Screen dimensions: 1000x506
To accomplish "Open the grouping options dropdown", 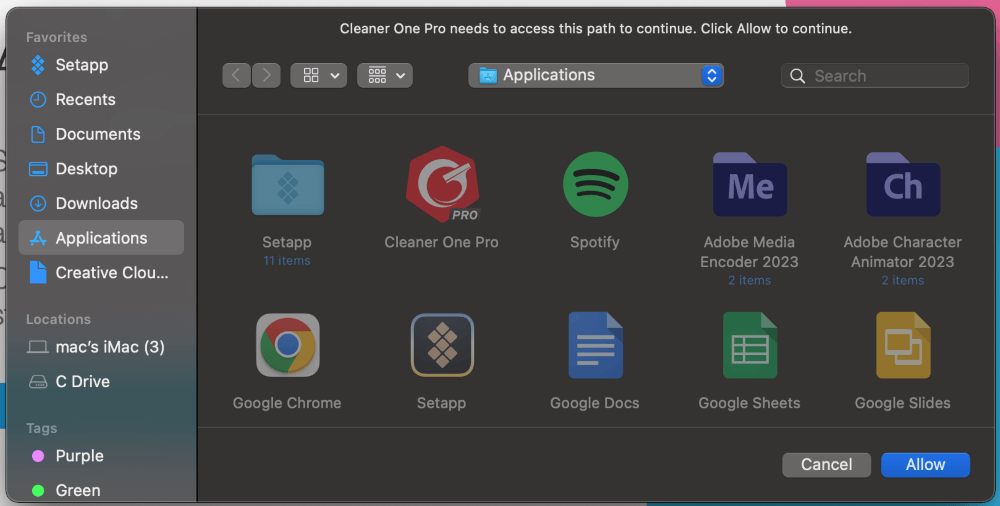I will pyautogui.click(x=385, y=75).
